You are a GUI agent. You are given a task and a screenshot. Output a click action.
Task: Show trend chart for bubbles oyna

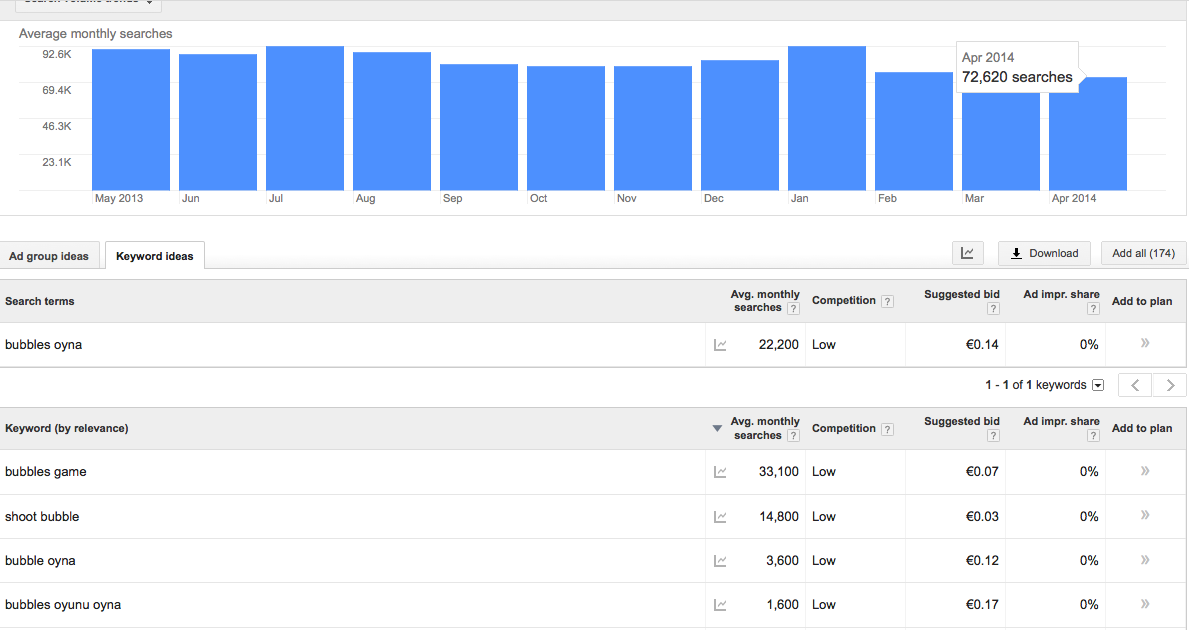tap(720, 345)
